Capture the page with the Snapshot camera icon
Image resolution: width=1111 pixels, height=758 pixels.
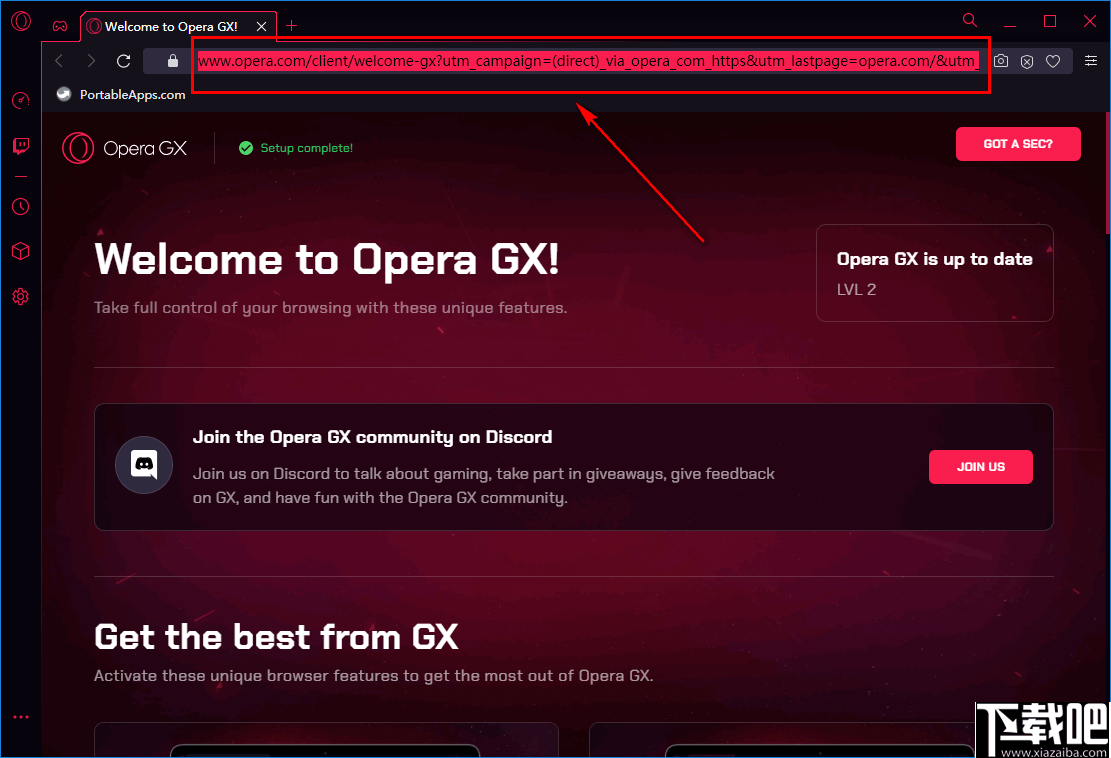pos(1001,61)
